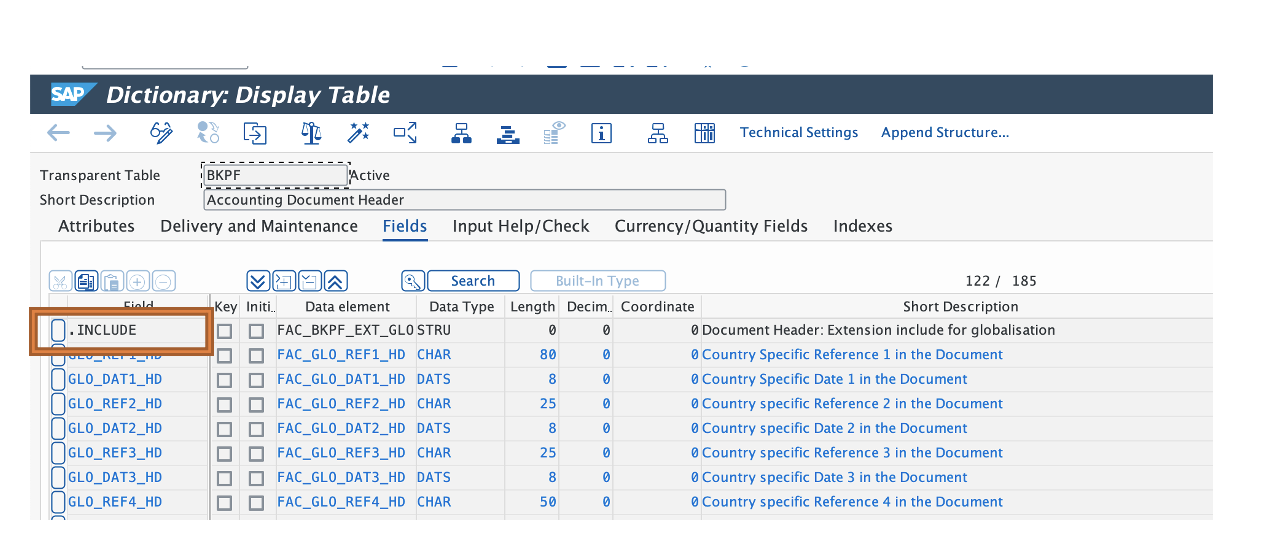
Task: Expand the include using the indent-arrow icon
Action: pyautogui.click(x=284, y=281)
